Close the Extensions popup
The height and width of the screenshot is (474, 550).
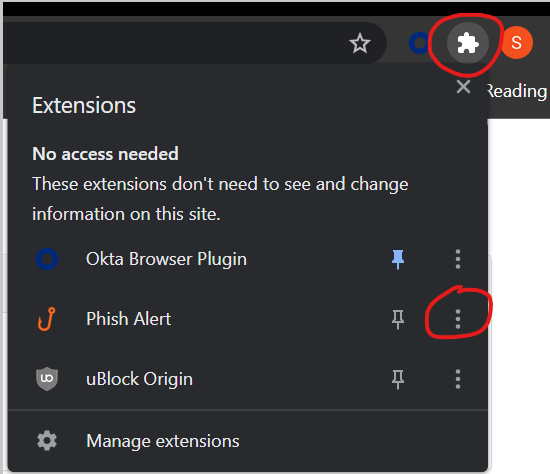pyautogui.click(x=463, y=87)
